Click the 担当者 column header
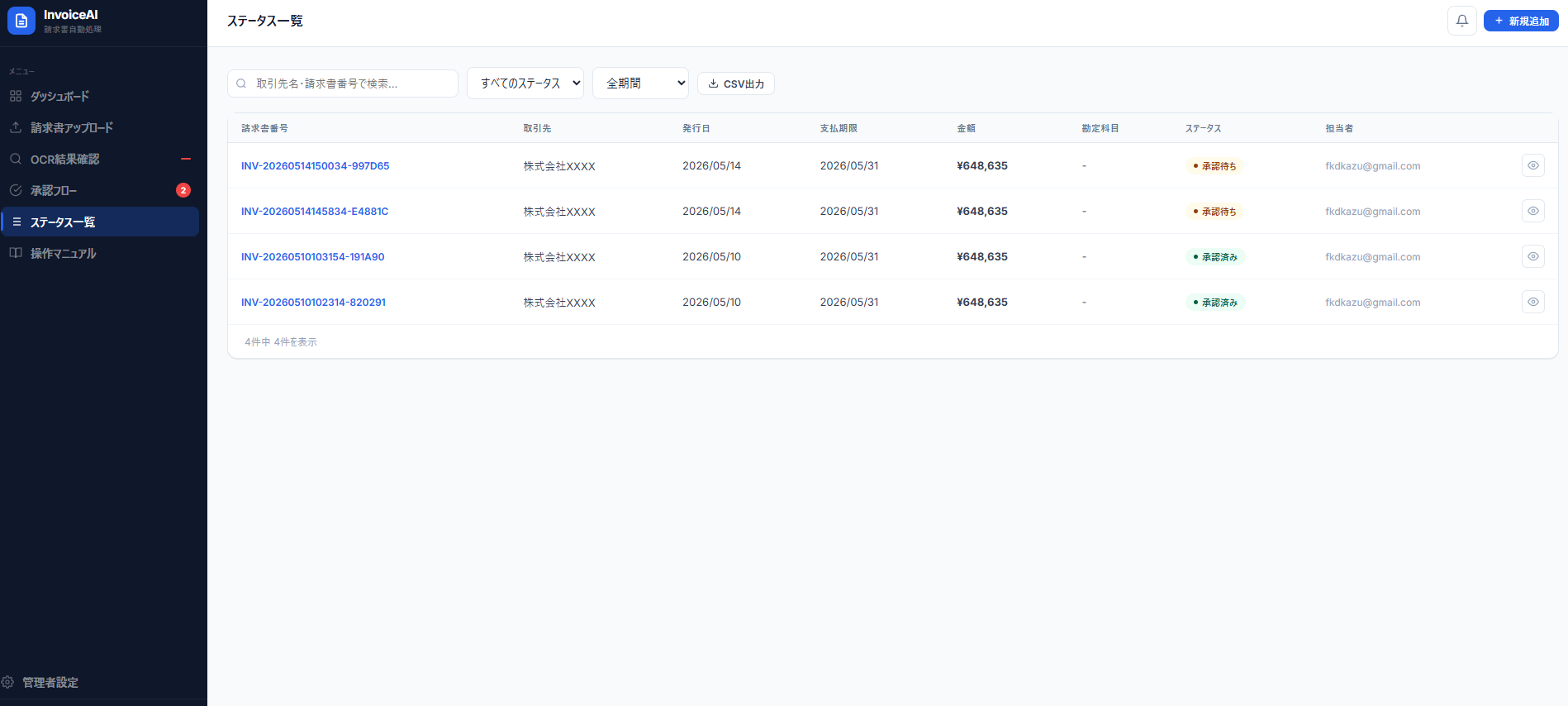The width and height of the screenshot is (1568, 706). [x=1339, y=128]
